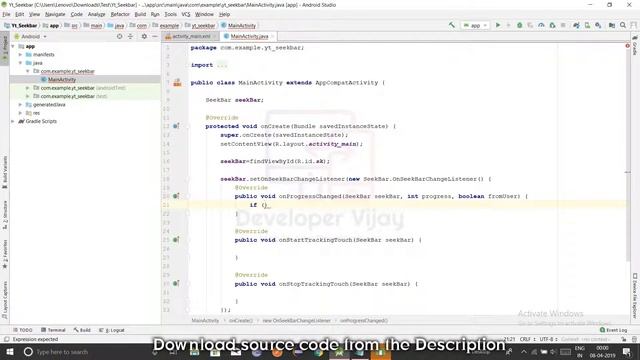This screenshot has width=640, height=360.
Task: Toggle the Device File Explorer side panel
Action: coord(635,296)
